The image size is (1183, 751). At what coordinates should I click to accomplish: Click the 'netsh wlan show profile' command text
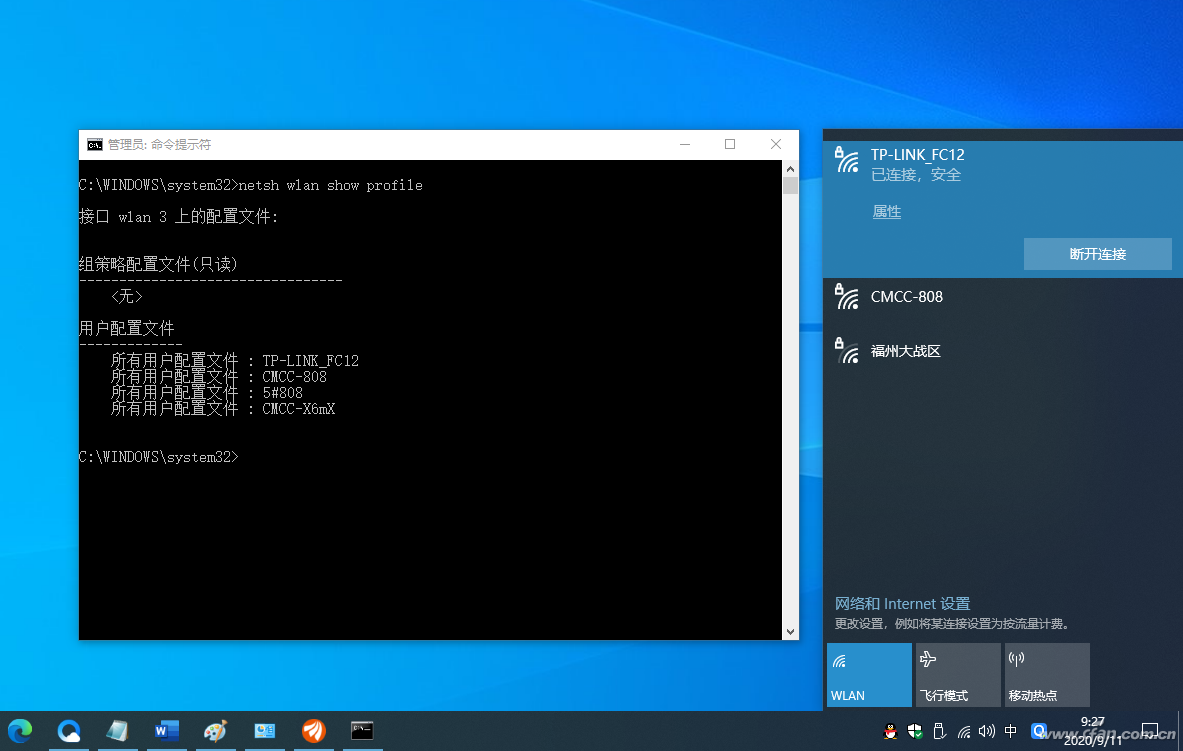click(x=330, y=186)
